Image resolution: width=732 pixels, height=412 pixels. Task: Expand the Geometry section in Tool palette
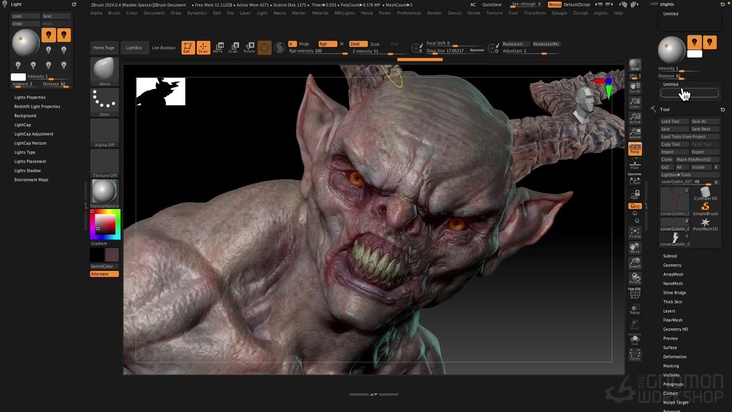click(x=672, y=265)
